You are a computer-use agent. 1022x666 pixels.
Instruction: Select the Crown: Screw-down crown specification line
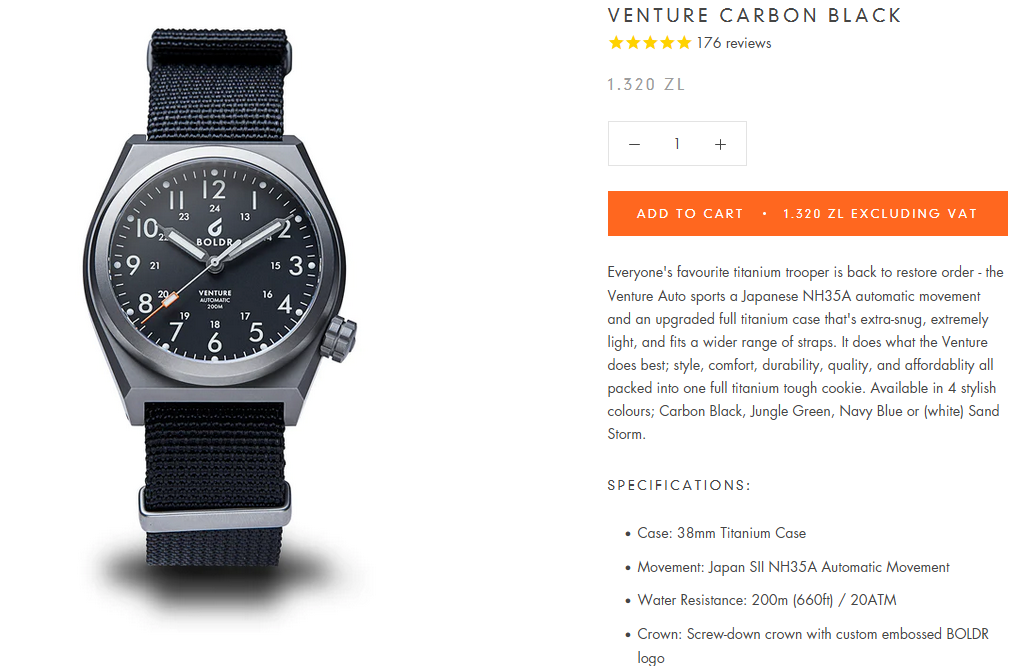click(813, 645)
